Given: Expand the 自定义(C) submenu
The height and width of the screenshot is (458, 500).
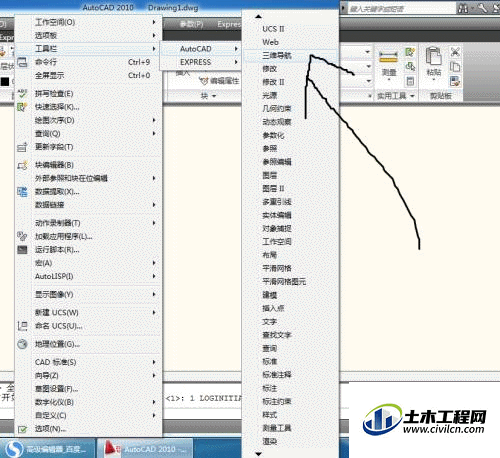Looking at the screenshot, I should click(89, 415).
